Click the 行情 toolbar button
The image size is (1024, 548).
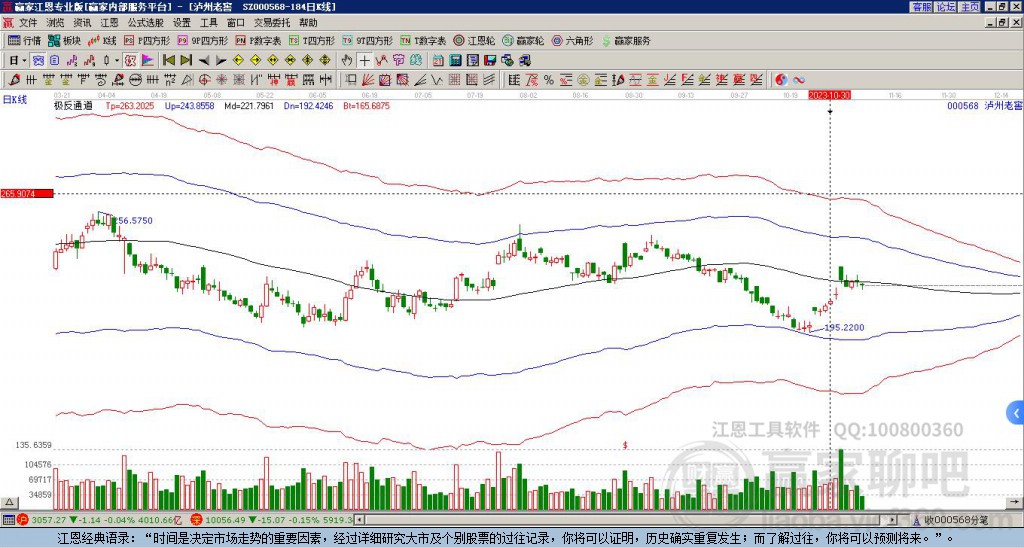click(25, 40)
